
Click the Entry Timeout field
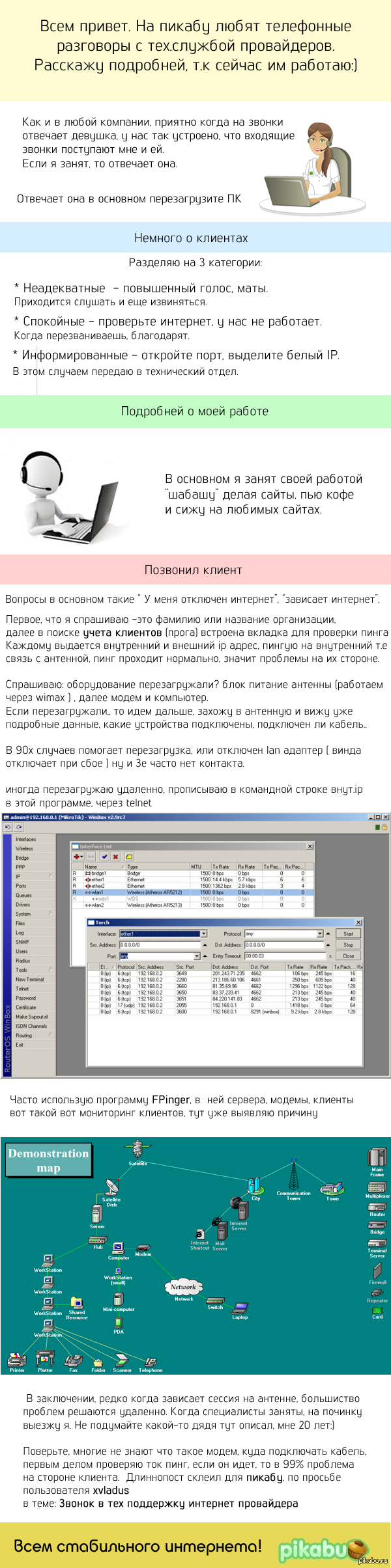[x=283, y=956]
